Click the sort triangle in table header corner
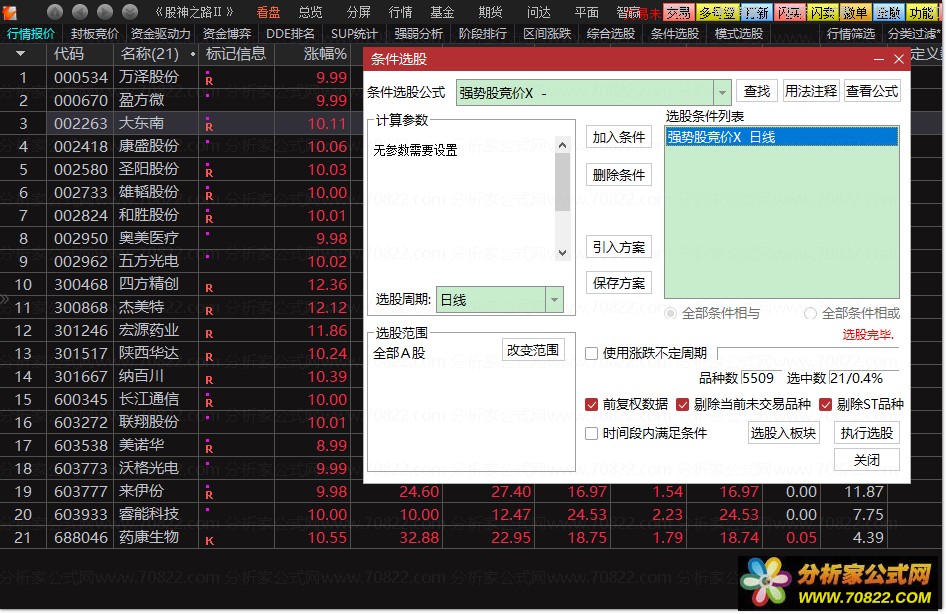 21,54
